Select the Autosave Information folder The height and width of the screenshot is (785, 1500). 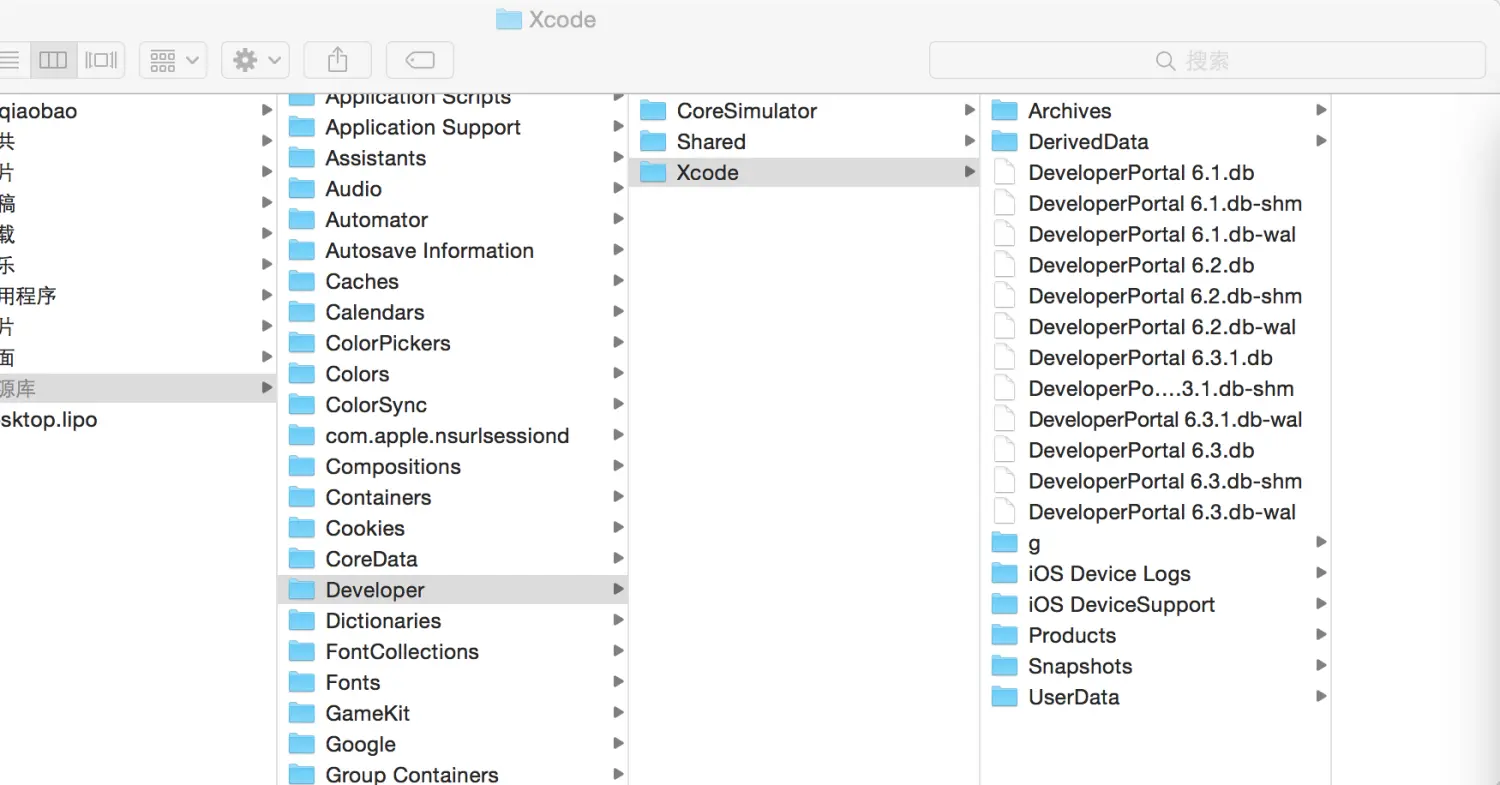click(x=452, y=251)
